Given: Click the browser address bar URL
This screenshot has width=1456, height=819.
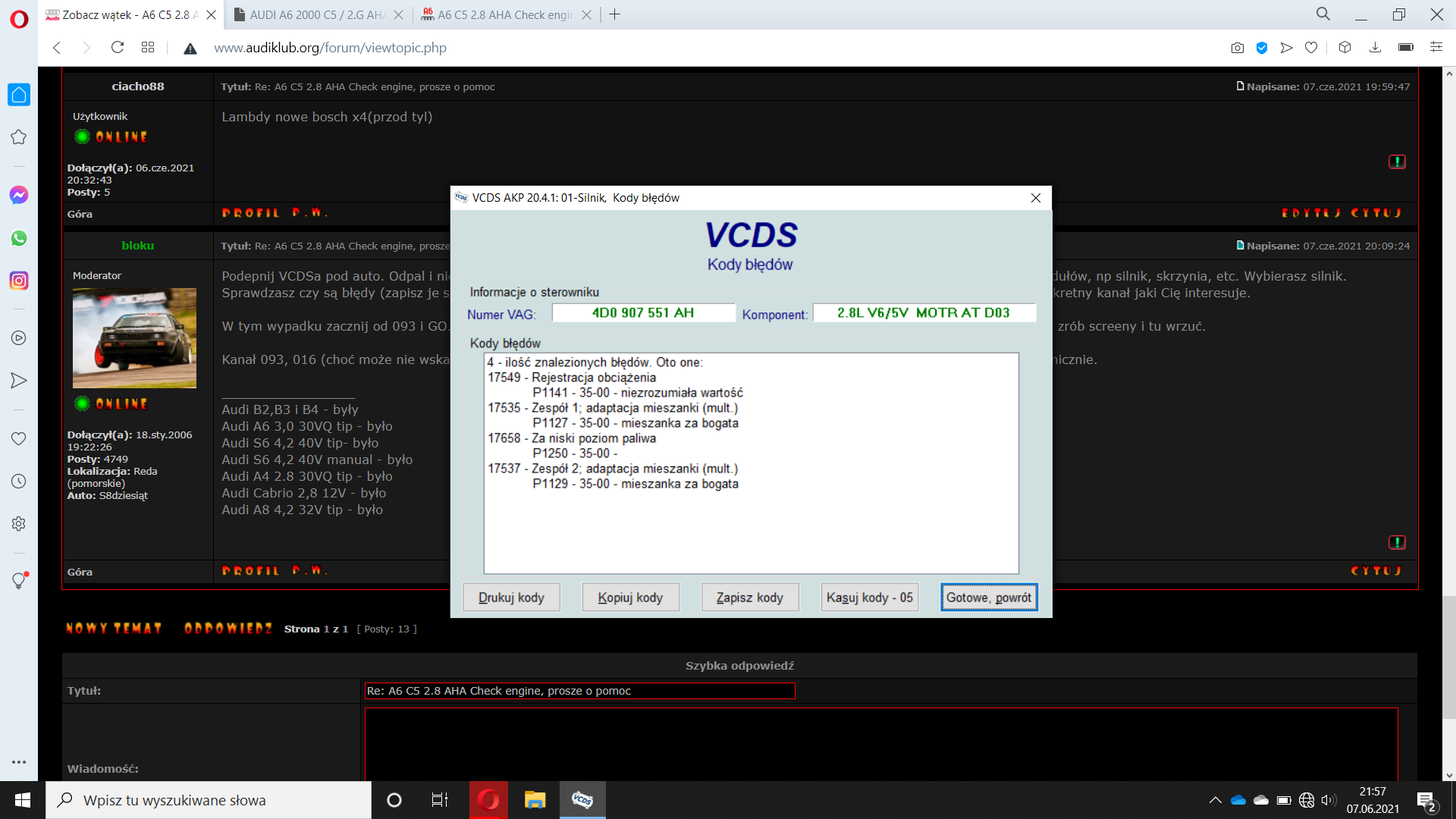Looking at the screenshot, I should [x=330, y=48].
